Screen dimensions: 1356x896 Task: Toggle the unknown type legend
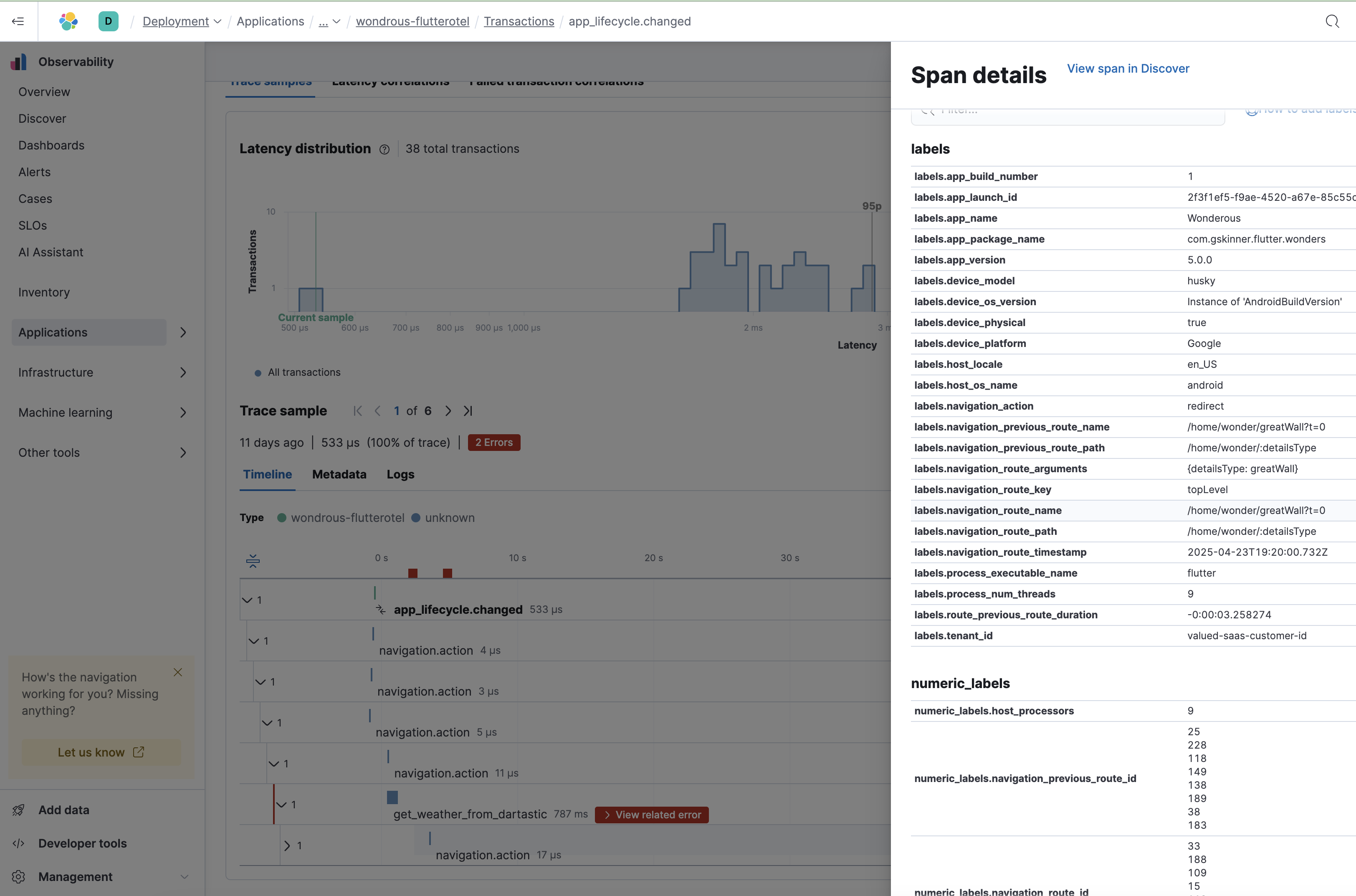[444, 518]
